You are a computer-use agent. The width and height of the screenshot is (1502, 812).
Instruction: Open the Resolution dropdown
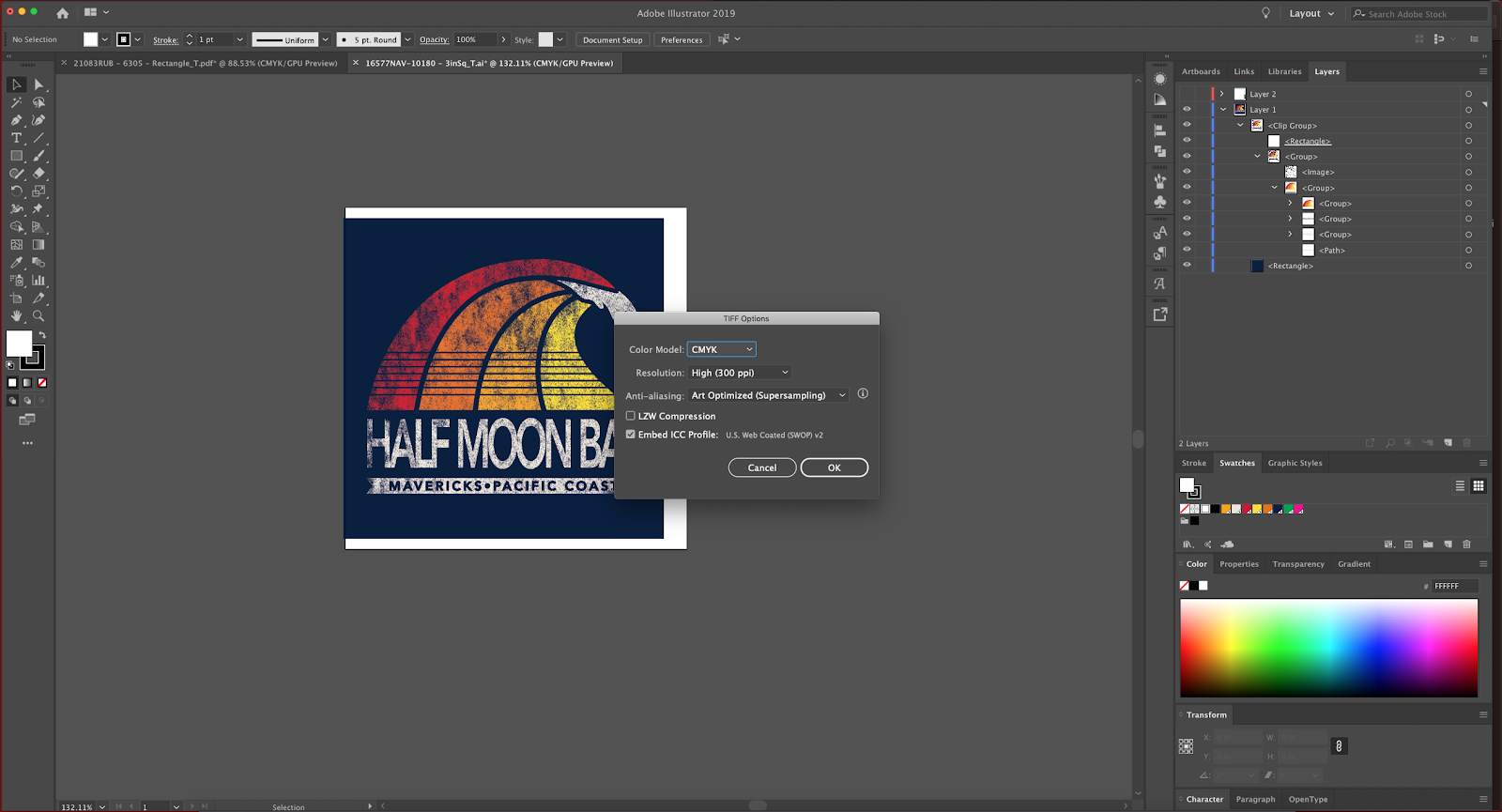tap(740, 373)
